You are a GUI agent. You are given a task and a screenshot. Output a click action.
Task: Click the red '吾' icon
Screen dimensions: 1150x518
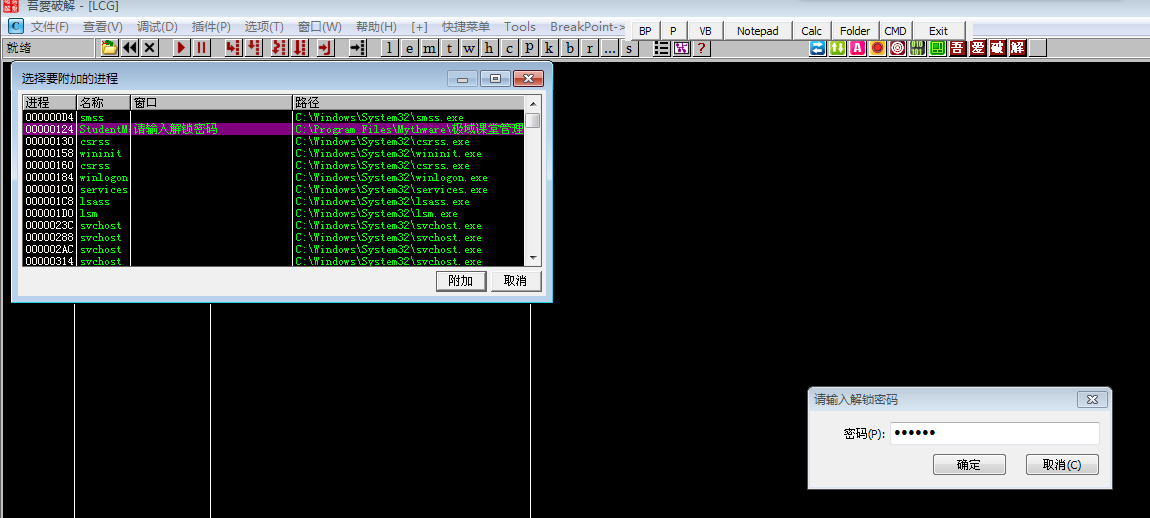tap(956, 48)
